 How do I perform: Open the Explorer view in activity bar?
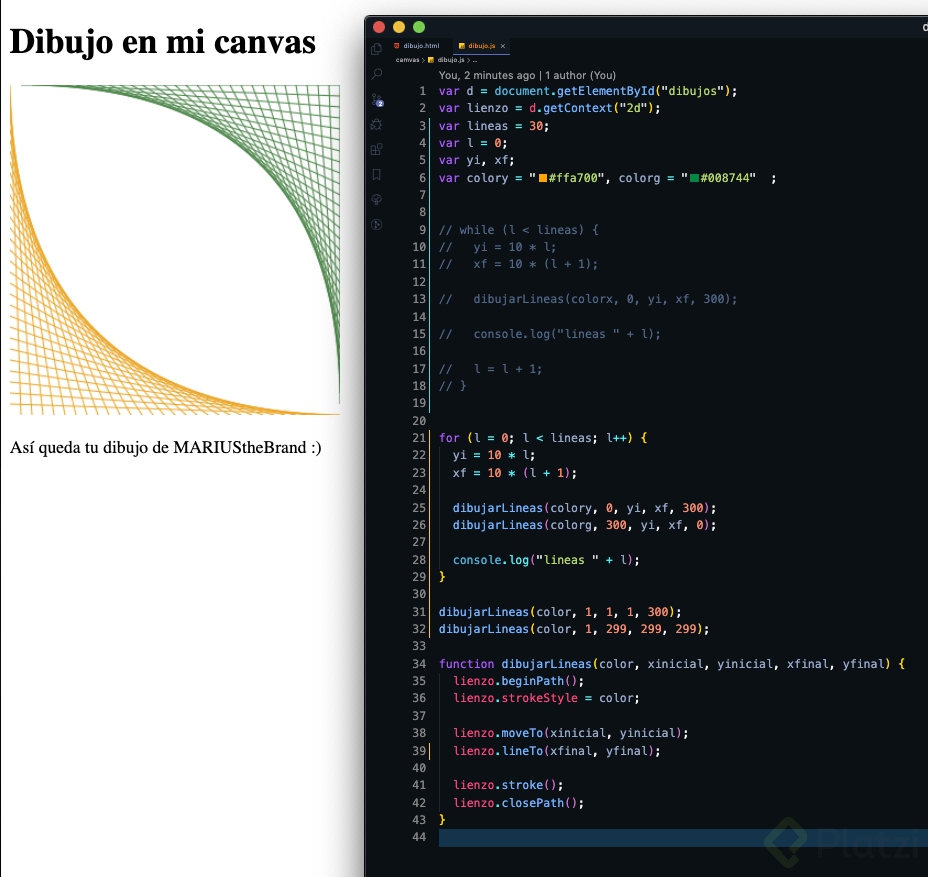pos(376,49)
